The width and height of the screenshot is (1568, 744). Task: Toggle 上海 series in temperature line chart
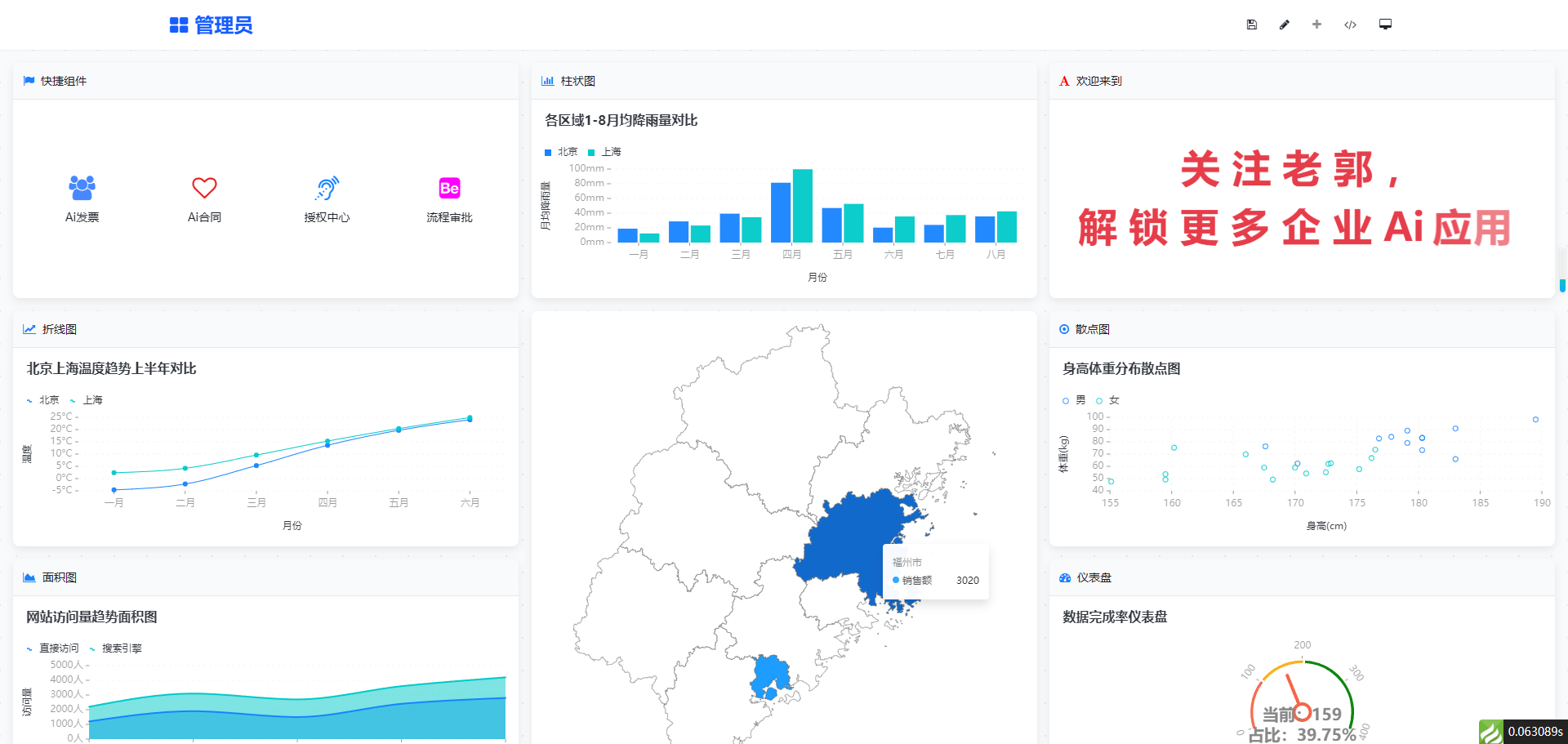[x=87, y=400]
